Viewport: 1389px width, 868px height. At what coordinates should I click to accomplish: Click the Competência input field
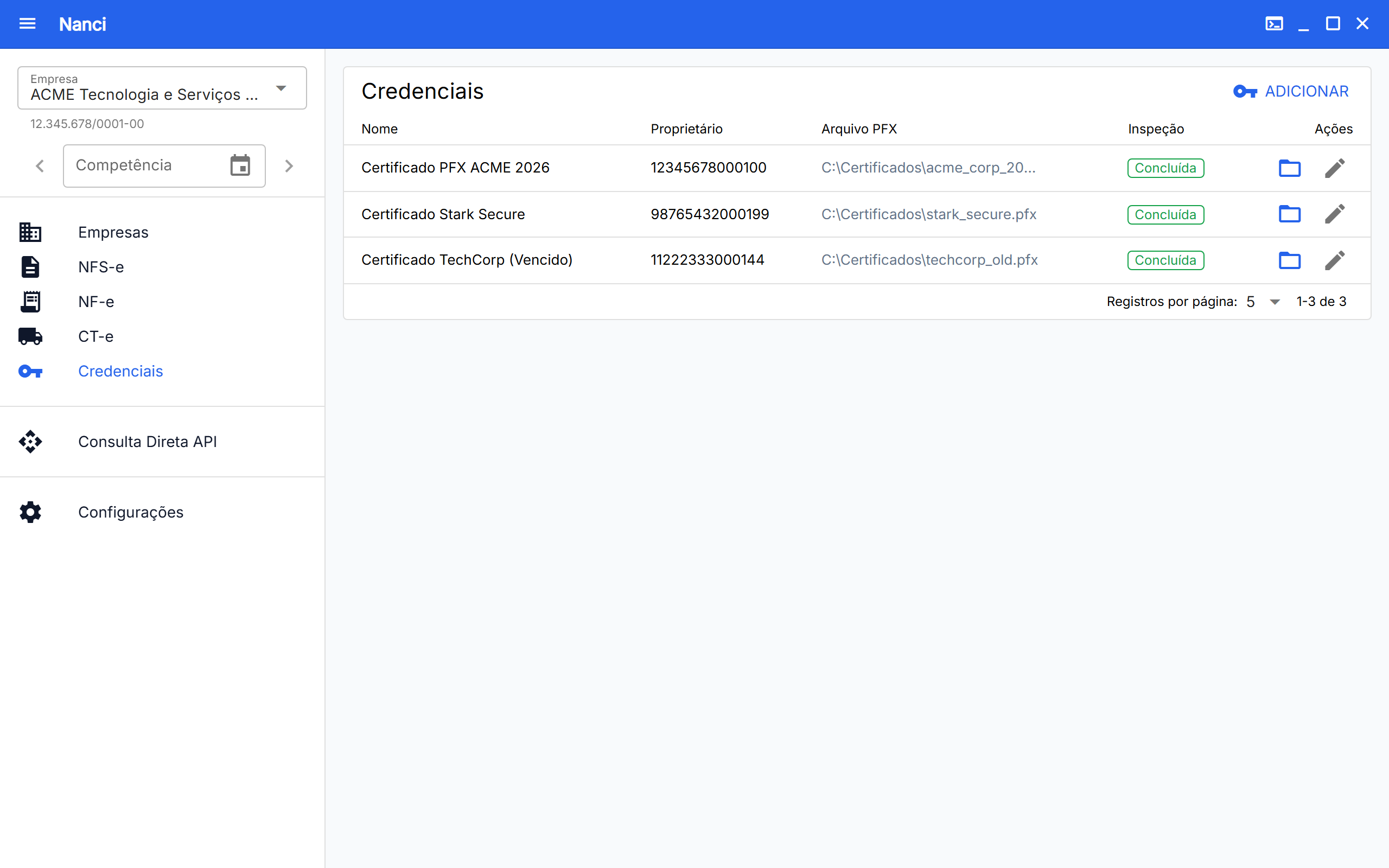(164, 166)
